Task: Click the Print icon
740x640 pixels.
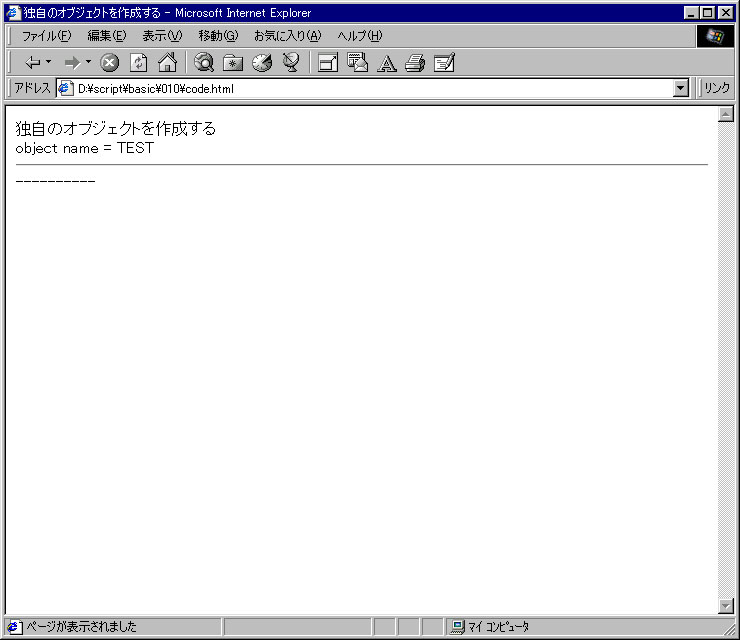Action: tap(415, 63)
